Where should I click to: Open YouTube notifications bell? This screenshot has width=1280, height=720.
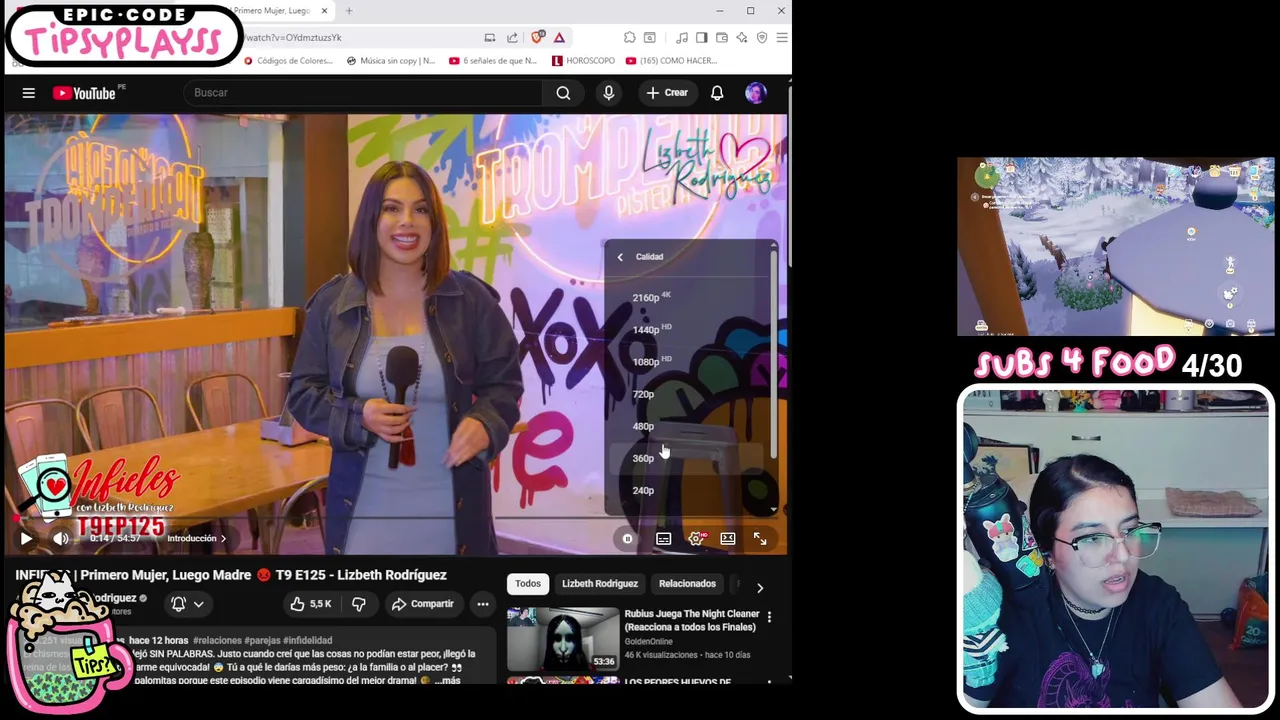coord(717,93)
